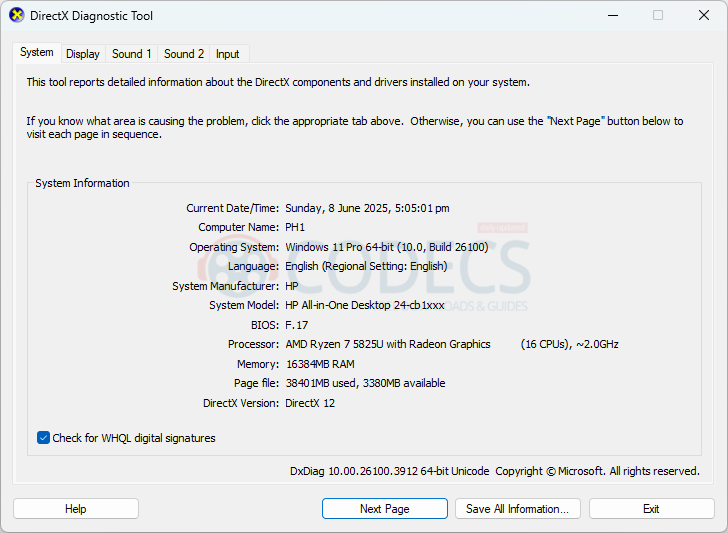
Task: Click Save All Information button
Action: click(x=518, y=509)
